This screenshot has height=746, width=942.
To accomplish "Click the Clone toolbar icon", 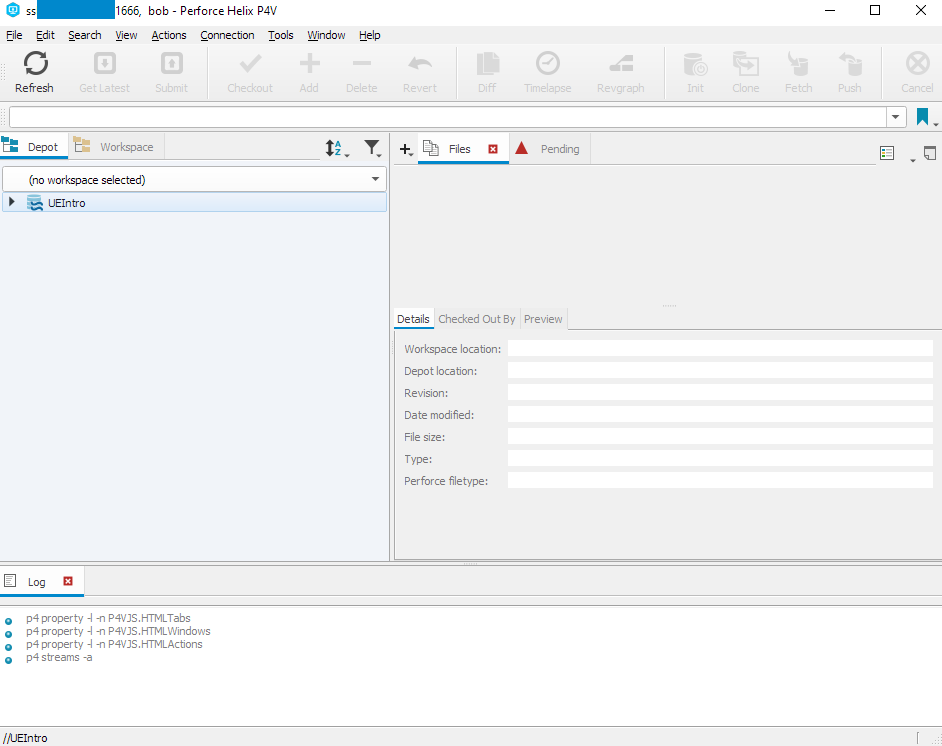I will [x=746, y=64].
